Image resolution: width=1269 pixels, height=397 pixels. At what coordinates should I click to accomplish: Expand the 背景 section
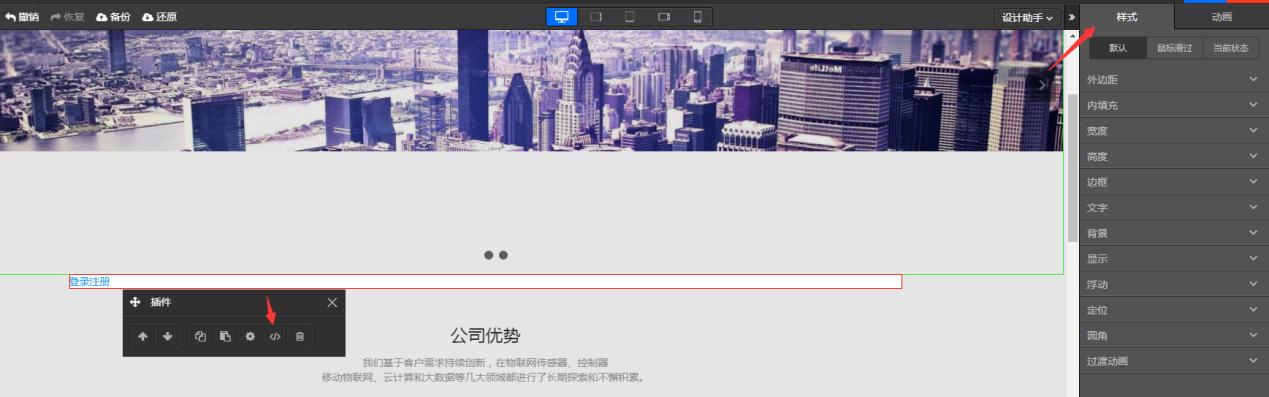pyautogui.click(x=1173, y=233)
